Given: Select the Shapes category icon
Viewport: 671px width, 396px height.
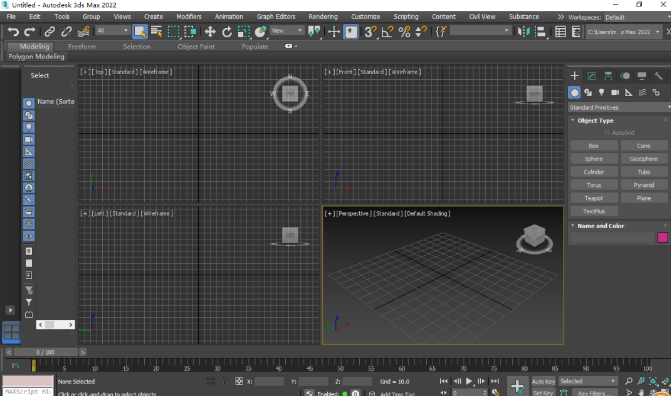Looking at the screenshot, I should (588, 92).
